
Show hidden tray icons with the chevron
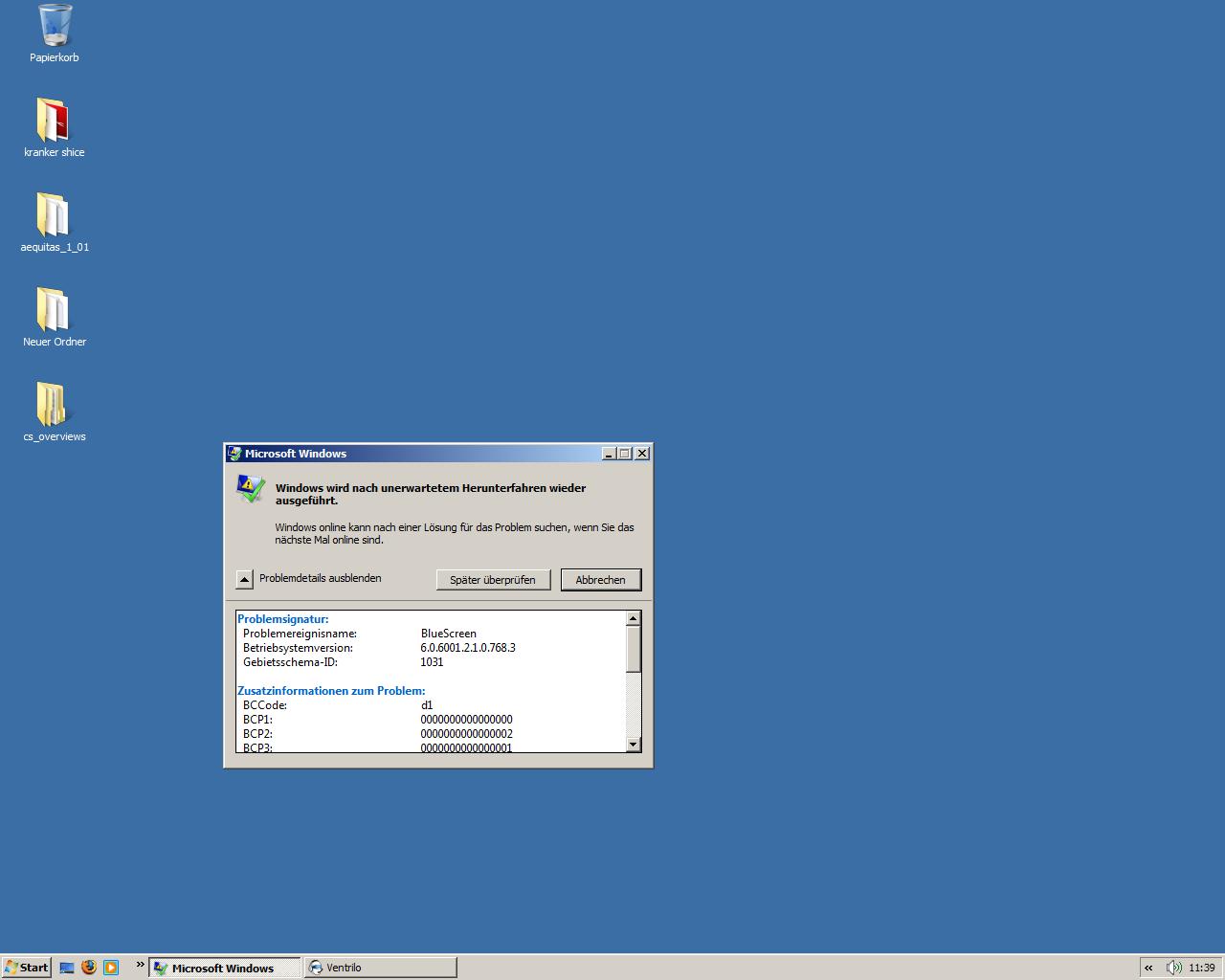click(x=1148, y=968)
